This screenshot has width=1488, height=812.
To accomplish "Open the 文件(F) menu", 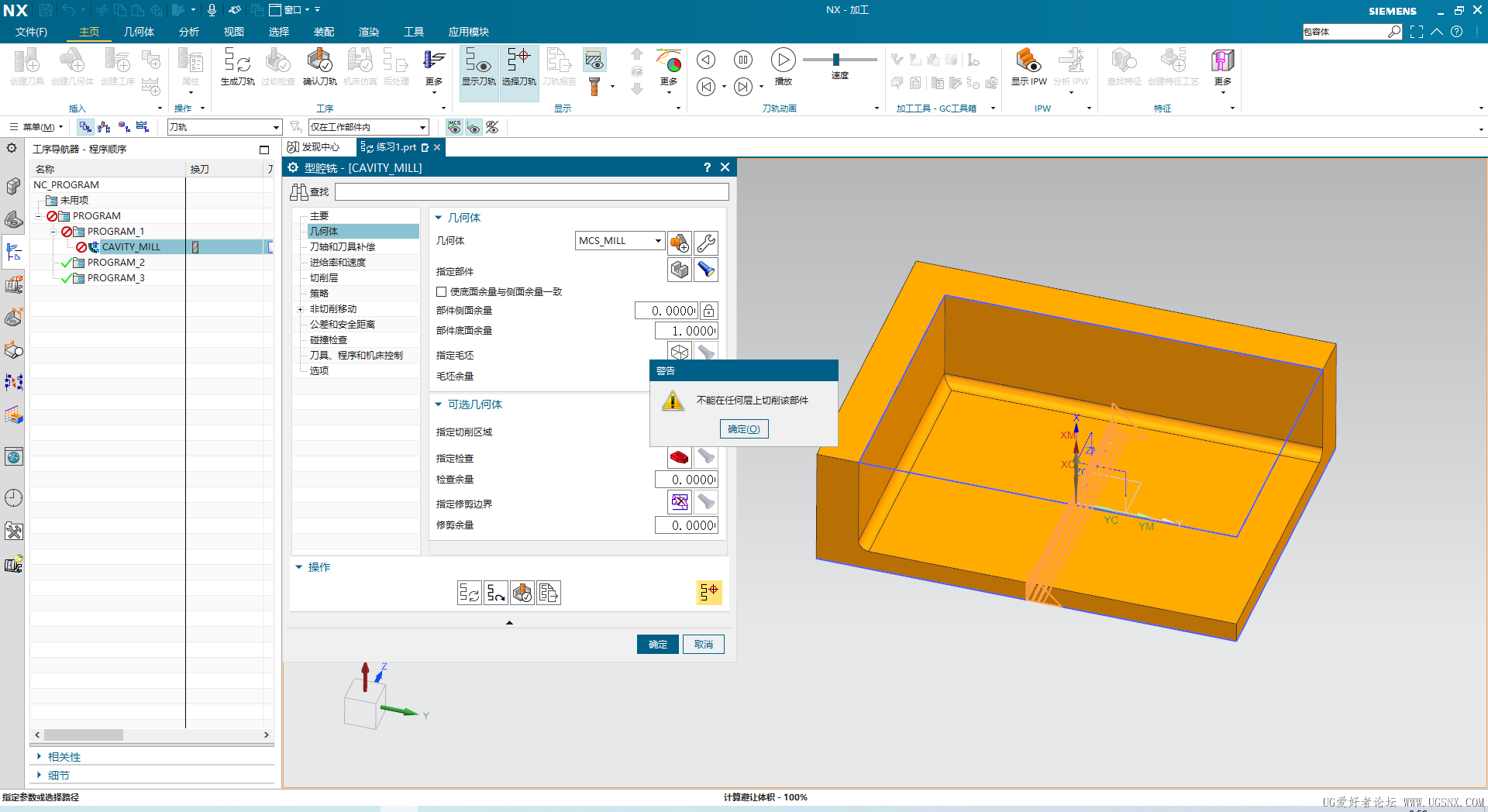I will (31, 32).
